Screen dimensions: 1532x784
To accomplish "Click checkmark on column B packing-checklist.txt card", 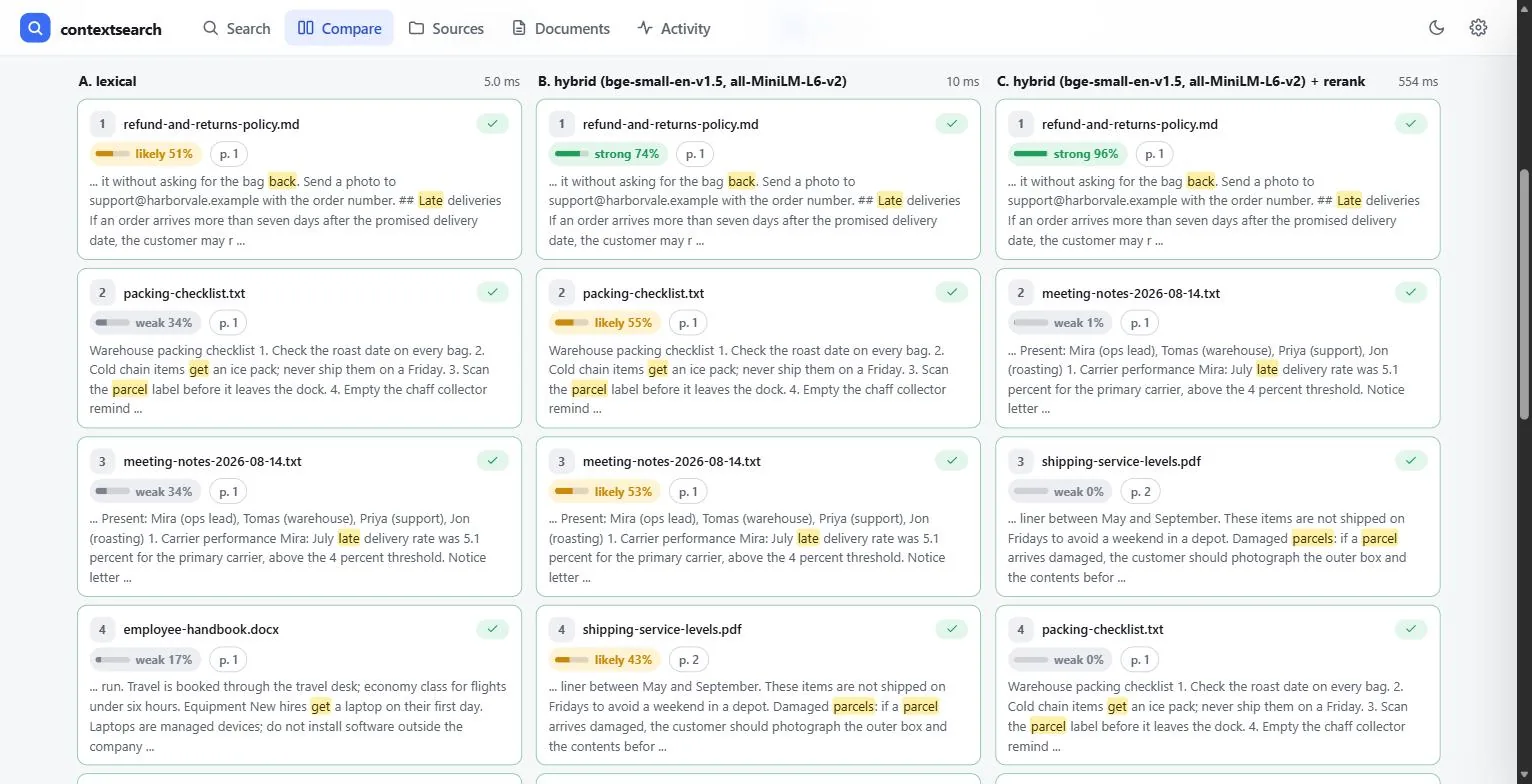I will (952, 292).
